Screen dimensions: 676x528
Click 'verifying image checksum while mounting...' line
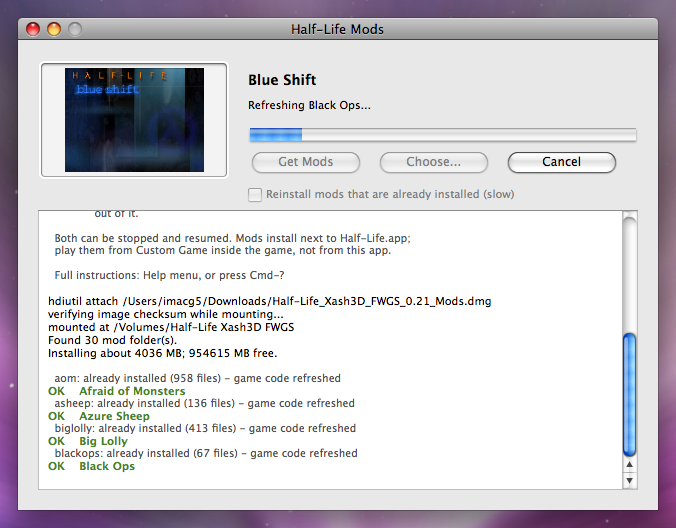click(x=166, y=314)
